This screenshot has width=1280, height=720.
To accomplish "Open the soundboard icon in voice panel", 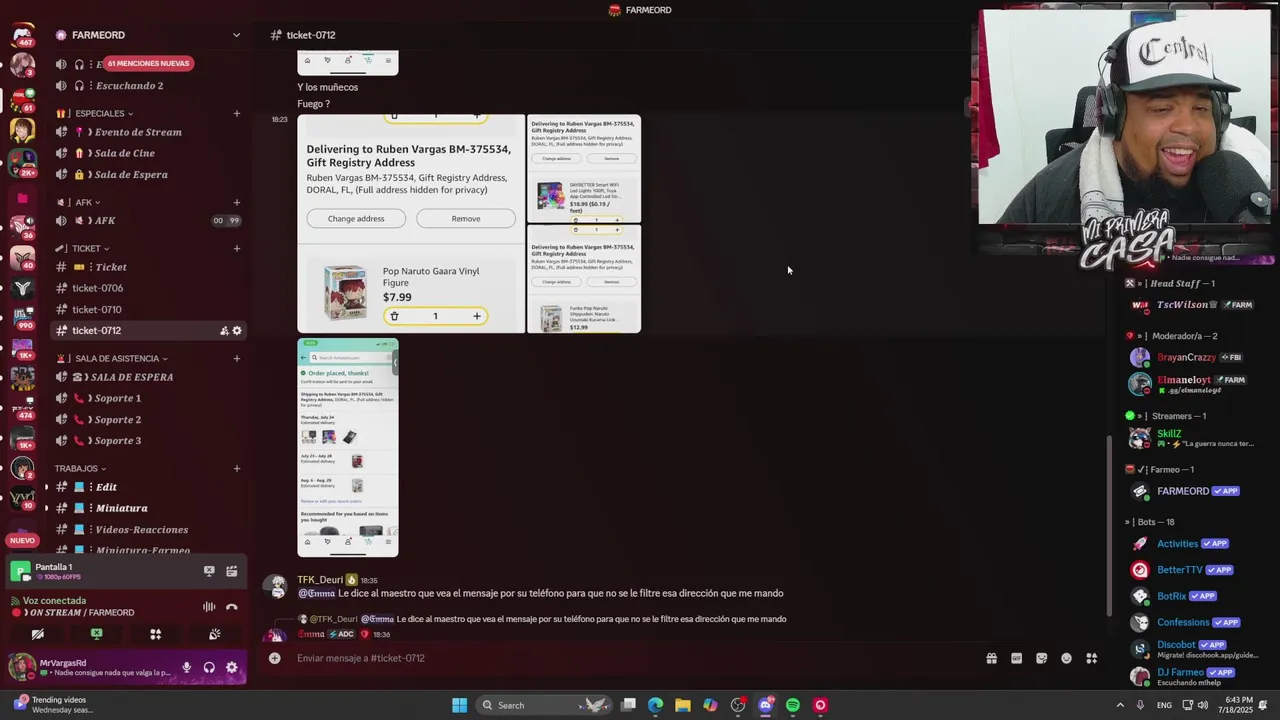I will click(x=214, y=634).
